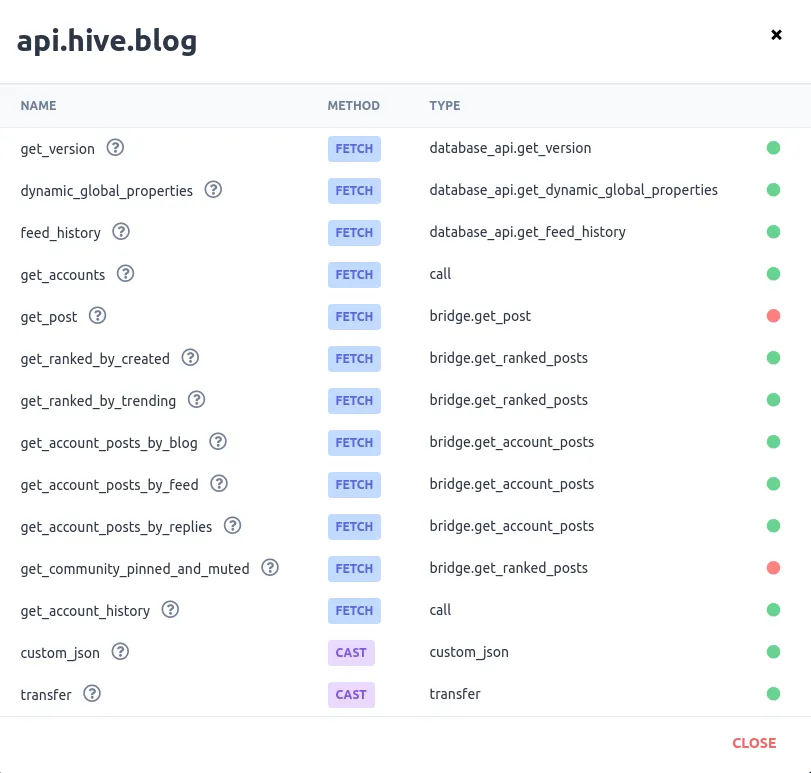Click green status dot for get_account_history

[773, 610]
